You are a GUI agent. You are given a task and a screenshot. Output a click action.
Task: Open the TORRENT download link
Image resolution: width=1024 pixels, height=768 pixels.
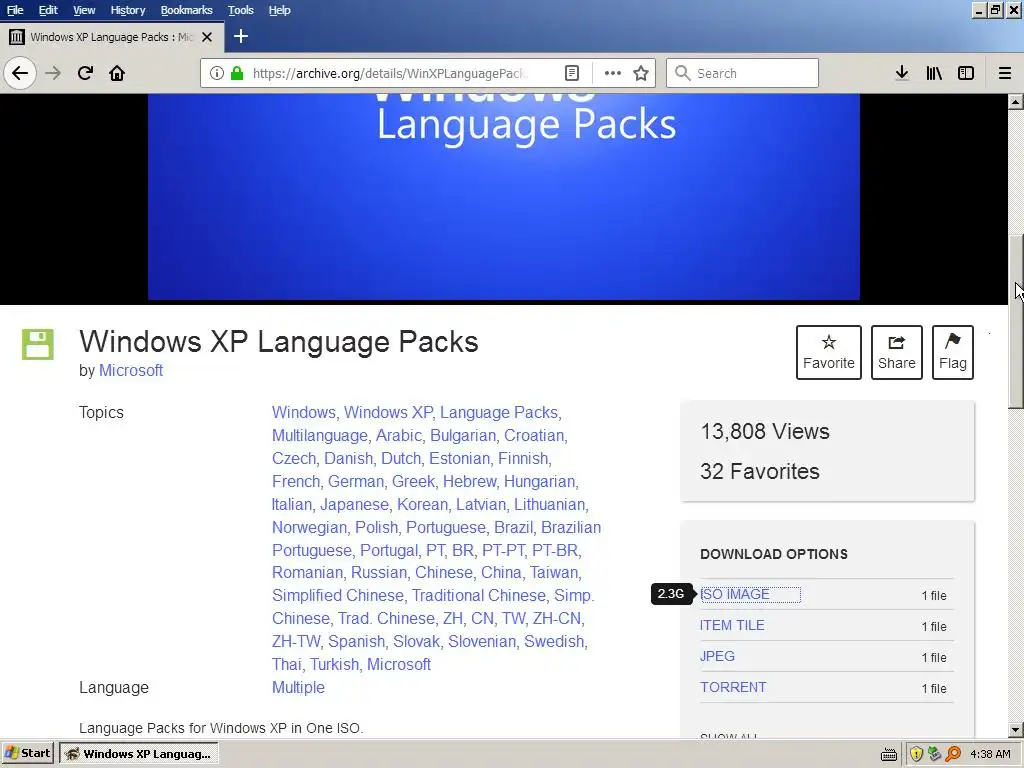733,687
